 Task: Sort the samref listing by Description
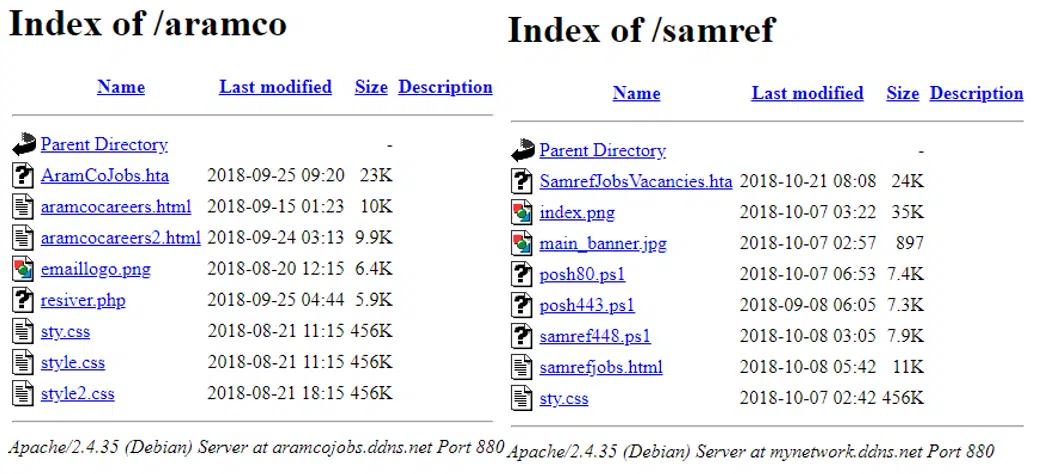977,93
